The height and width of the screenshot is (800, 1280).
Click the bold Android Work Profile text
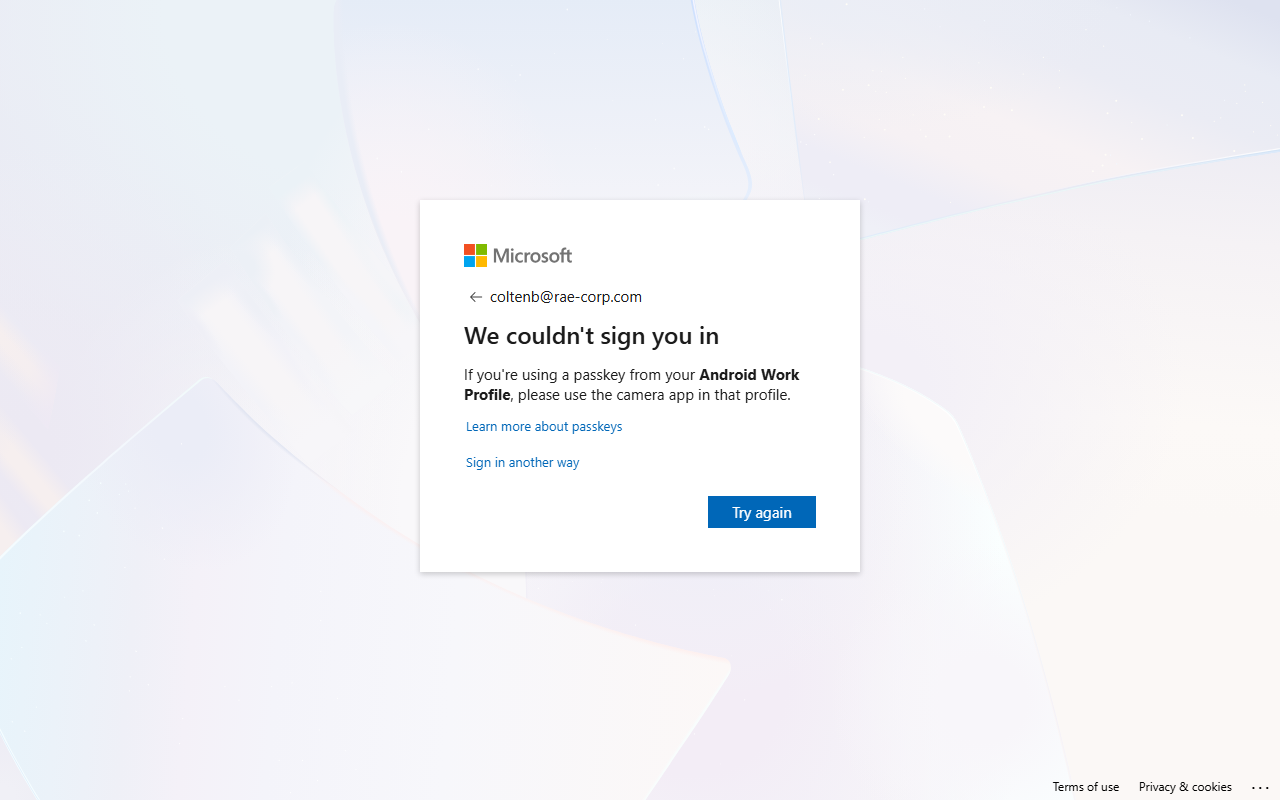pyautogui.click(x=632, y=385)
